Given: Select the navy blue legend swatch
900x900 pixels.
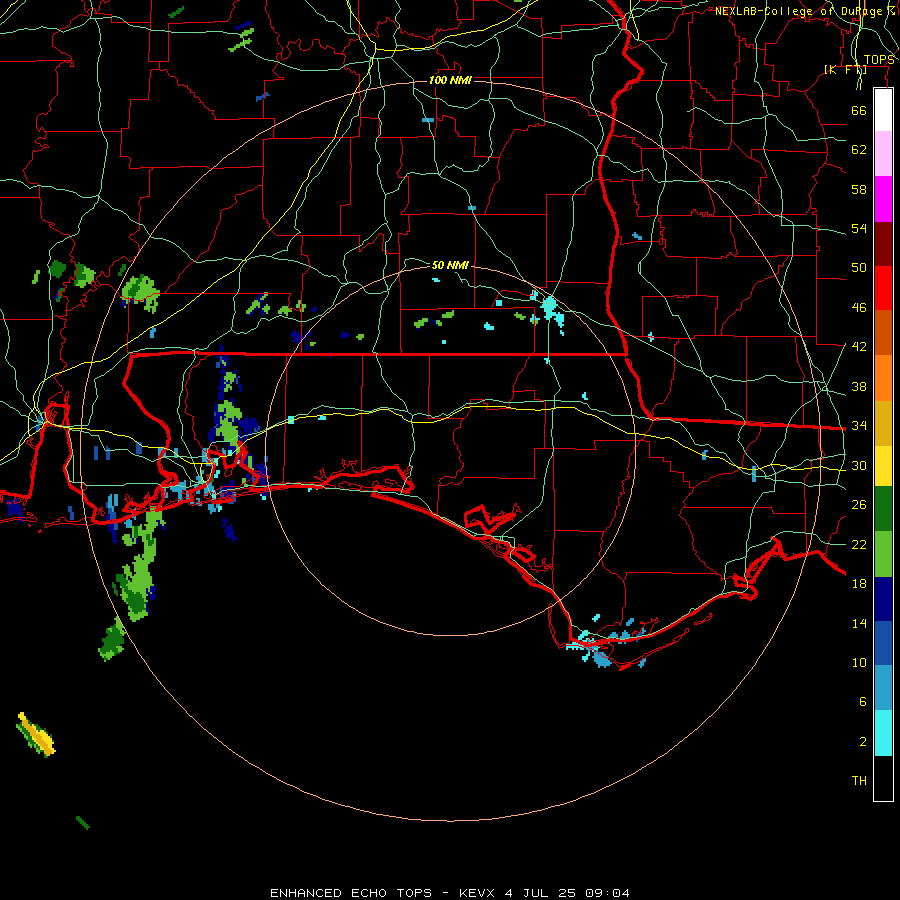Looking at the screenshot, I should tap(883, 599).
